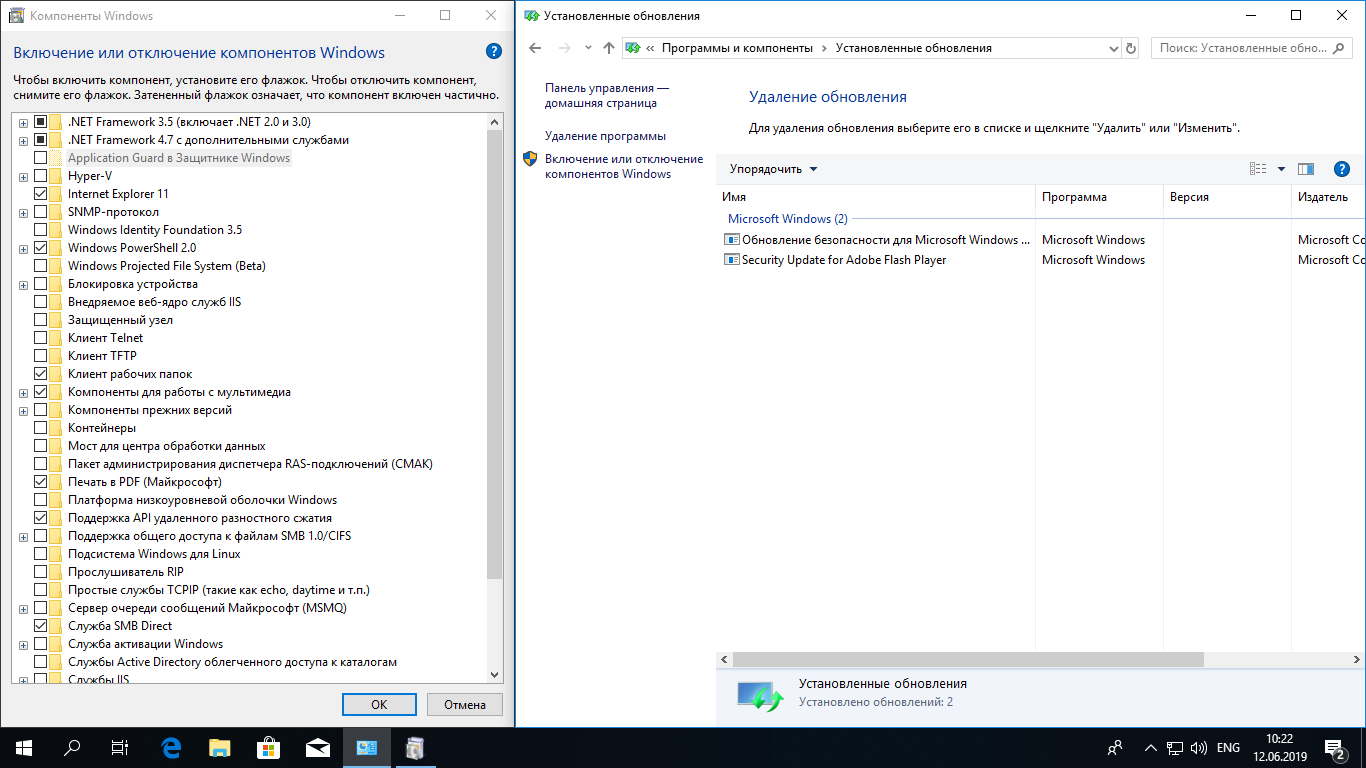Click the Отмена button

point(465,704)
